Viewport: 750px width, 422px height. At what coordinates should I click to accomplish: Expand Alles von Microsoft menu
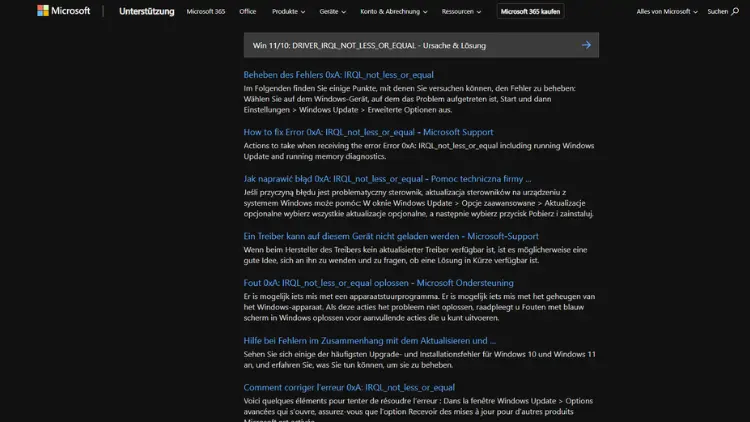[667, 12]
